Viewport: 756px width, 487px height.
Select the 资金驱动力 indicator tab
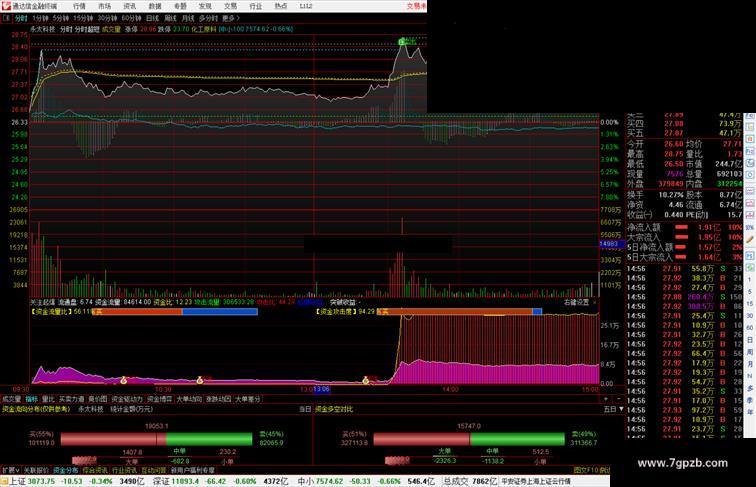click(x=127, y=399)
